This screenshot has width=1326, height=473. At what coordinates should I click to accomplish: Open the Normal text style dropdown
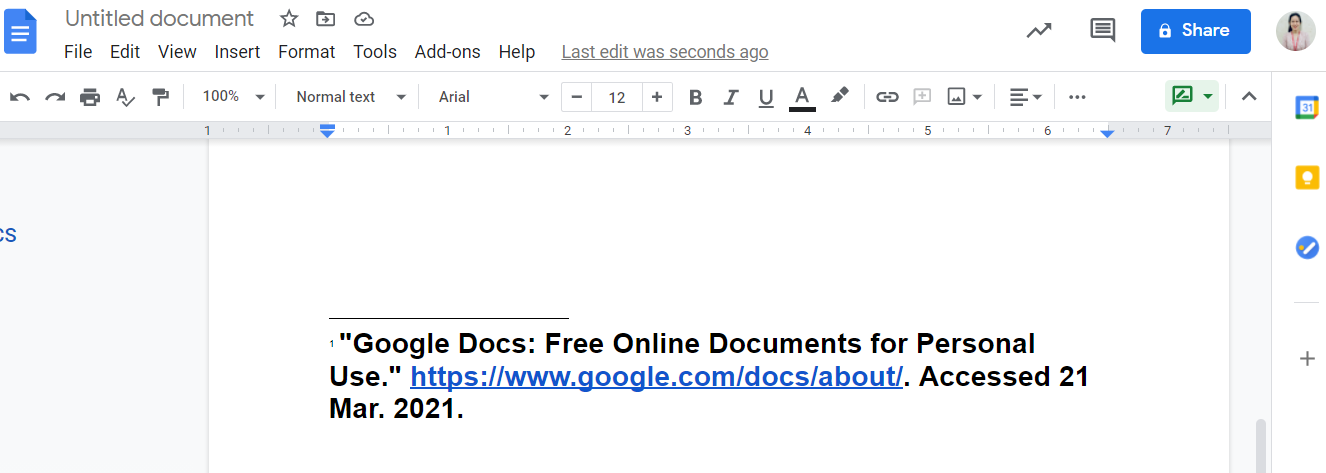(x=351, y=97)
